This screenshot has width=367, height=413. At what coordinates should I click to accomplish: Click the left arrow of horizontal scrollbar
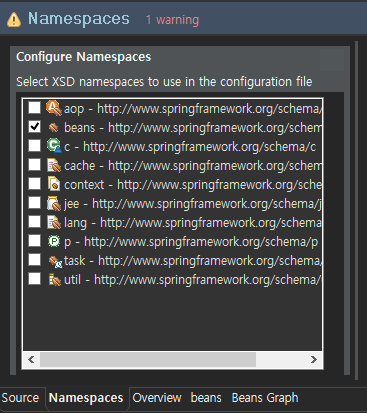click(x=32, y=360)
